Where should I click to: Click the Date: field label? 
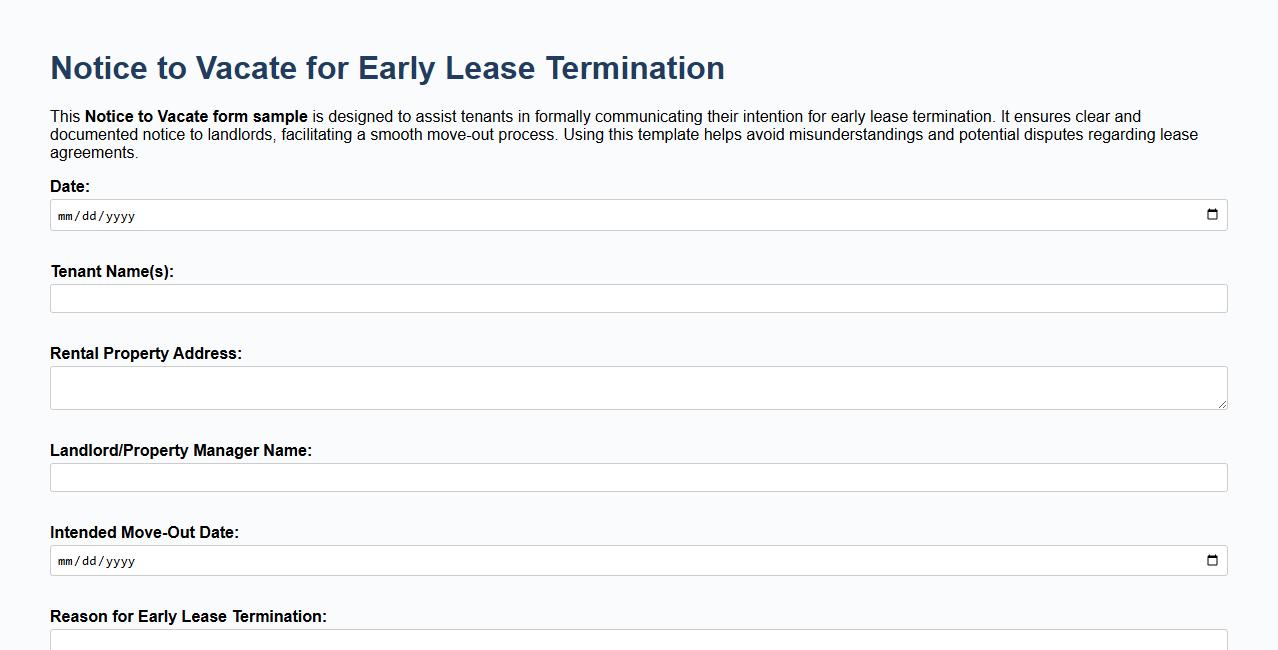(x=70, y=186)
